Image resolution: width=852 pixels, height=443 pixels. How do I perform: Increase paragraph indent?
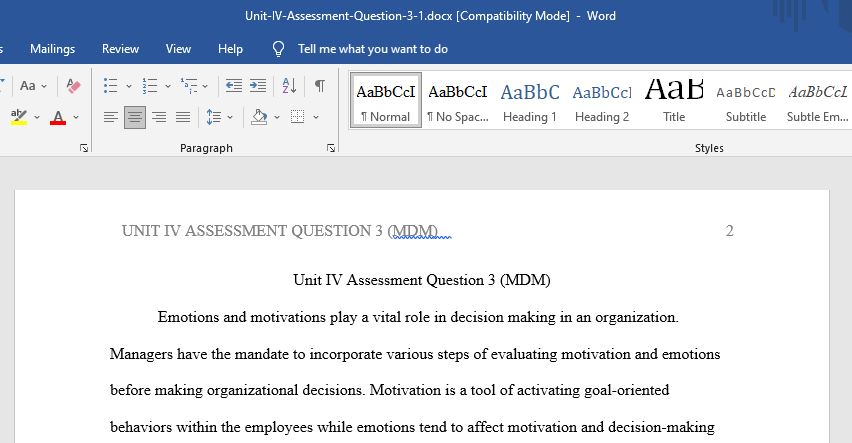(x=258, y=86)
